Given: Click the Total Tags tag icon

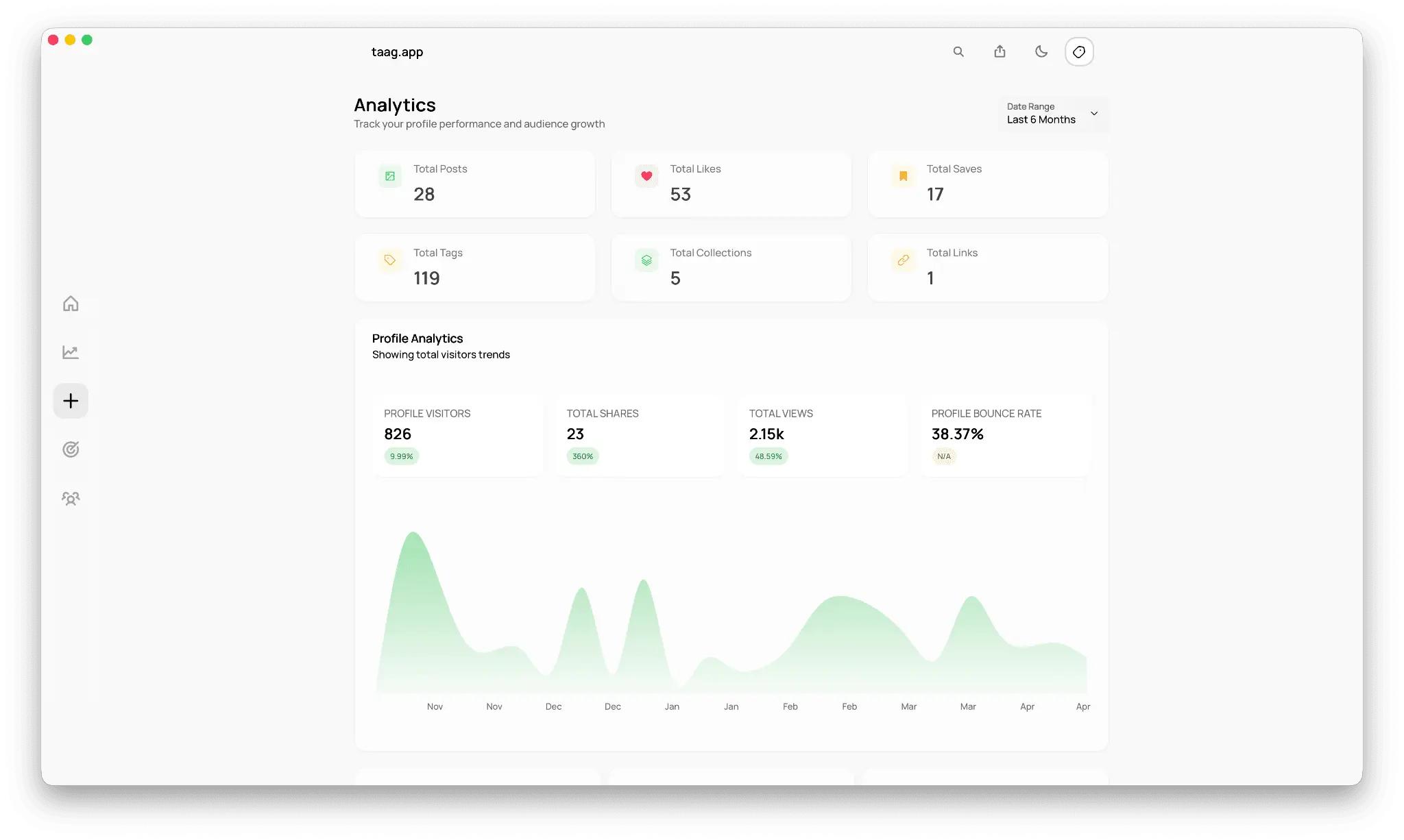Looking at the screenshot, I should pos(390,260).
